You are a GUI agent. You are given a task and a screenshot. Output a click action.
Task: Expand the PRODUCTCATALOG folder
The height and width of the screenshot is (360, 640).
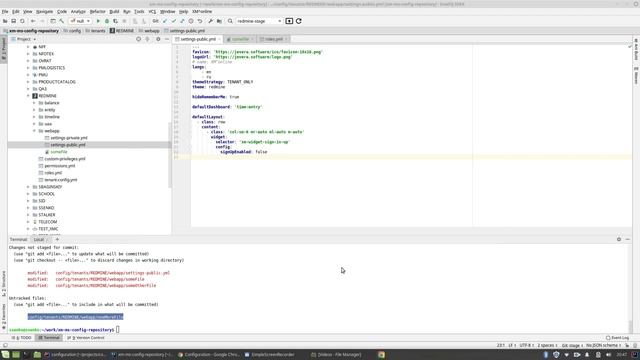(x=29, y=82)
